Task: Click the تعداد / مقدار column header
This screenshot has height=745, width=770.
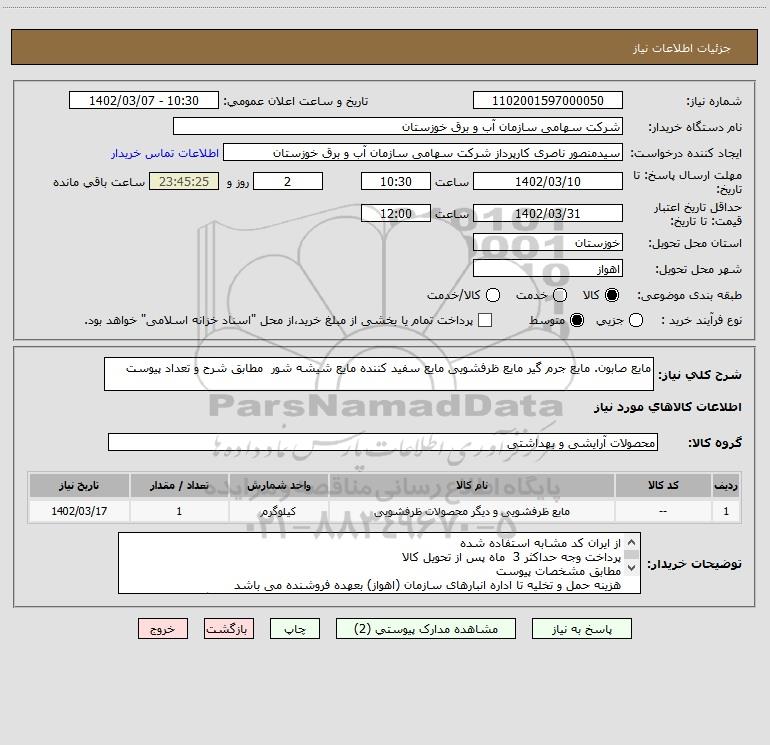Action: pyautogui.click(x=179, y=485)
